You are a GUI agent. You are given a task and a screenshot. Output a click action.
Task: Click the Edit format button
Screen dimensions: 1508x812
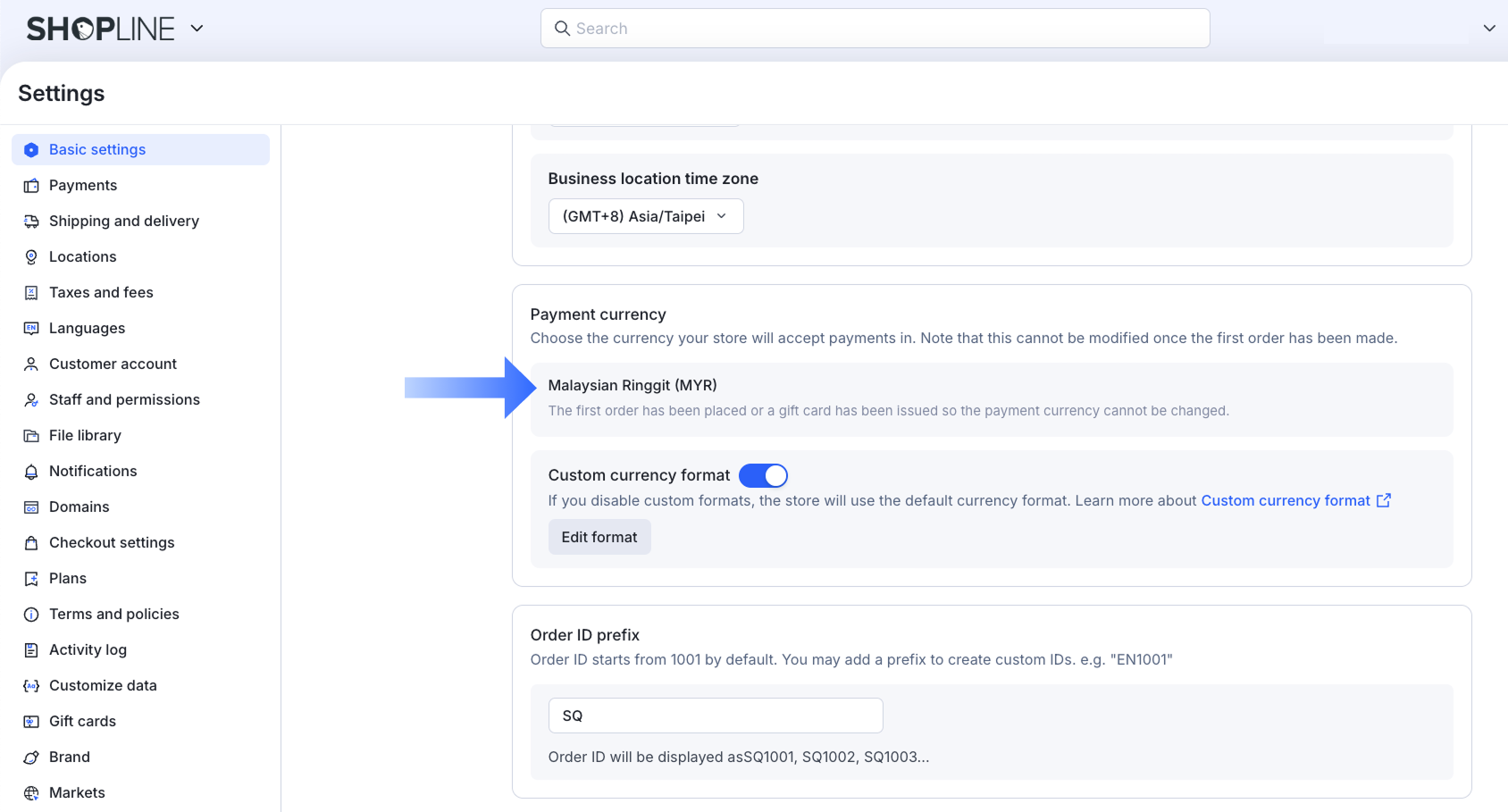click(599, 537)
